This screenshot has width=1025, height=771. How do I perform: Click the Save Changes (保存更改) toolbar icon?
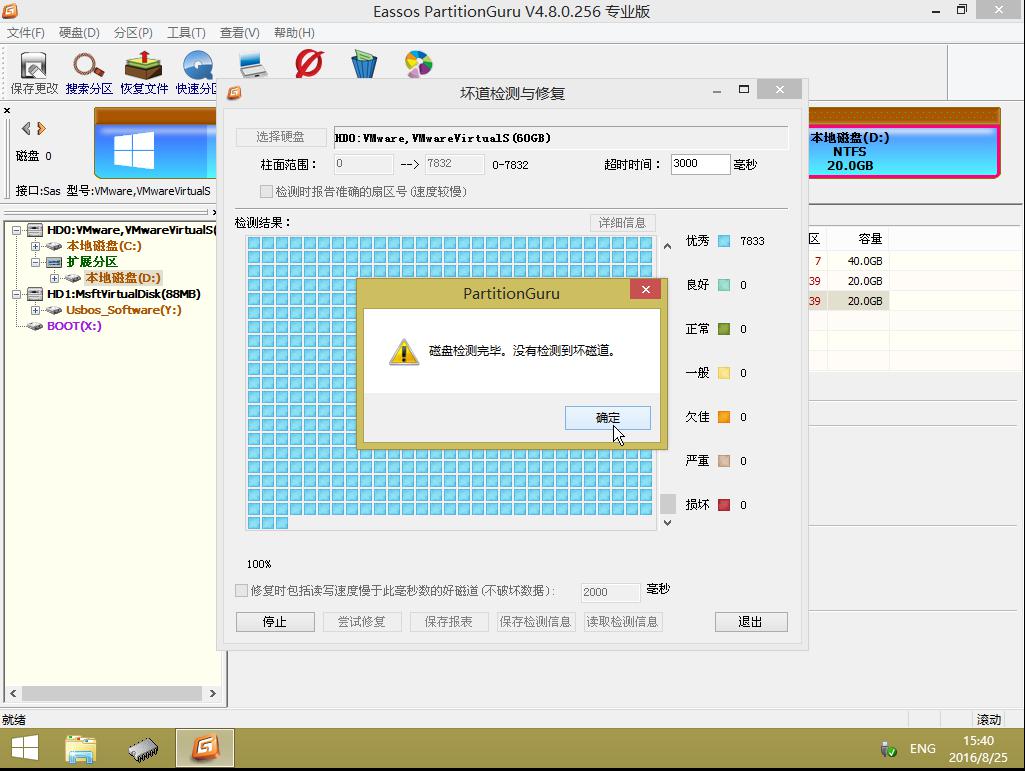(x=34, y=65)
